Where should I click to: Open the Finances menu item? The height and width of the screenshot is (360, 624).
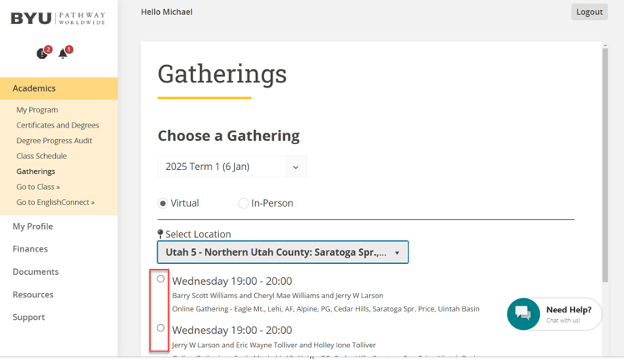(30, 249)
